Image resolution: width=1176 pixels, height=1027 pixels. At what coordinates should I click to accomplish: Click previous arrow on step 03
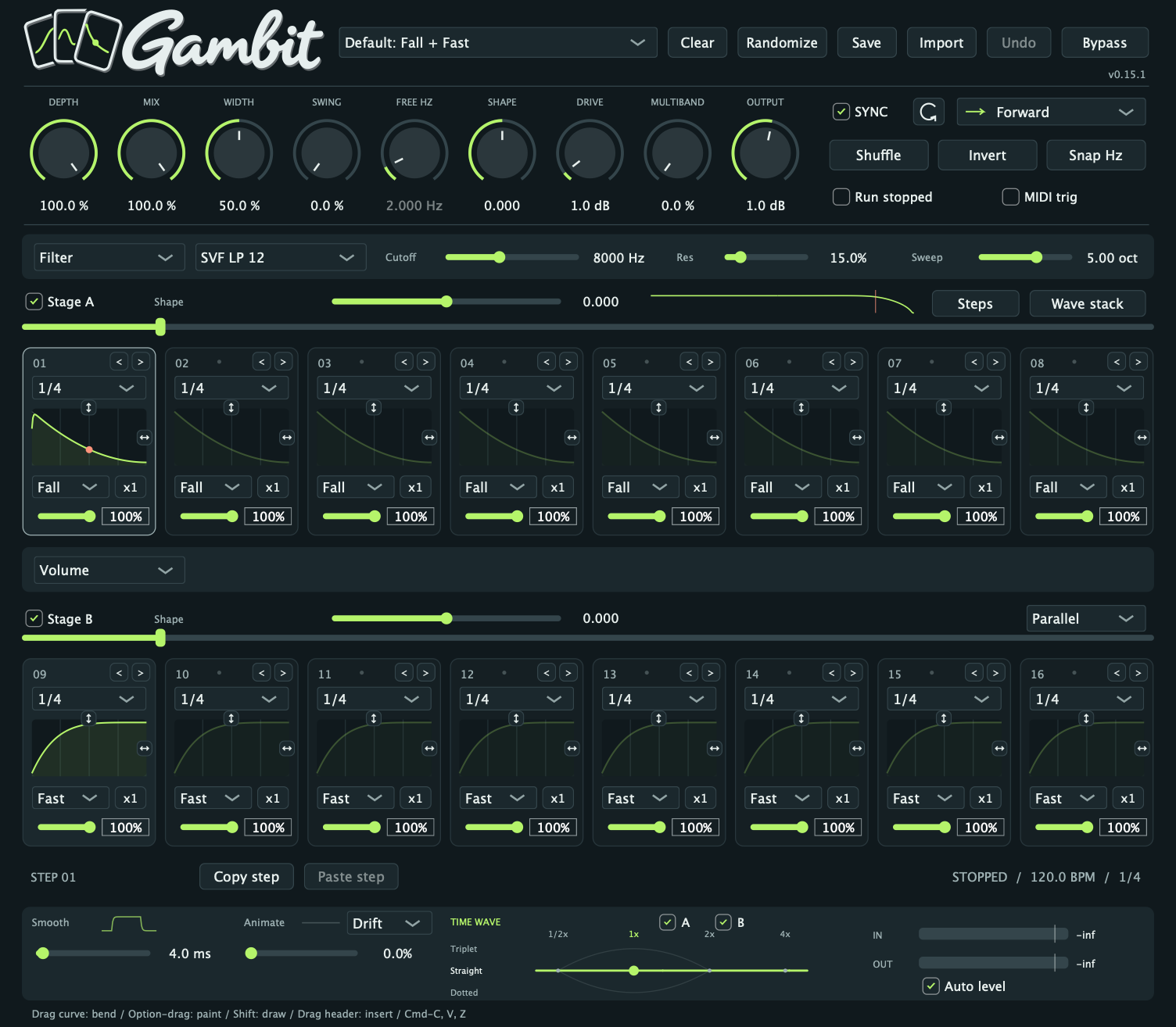(404, 361)
